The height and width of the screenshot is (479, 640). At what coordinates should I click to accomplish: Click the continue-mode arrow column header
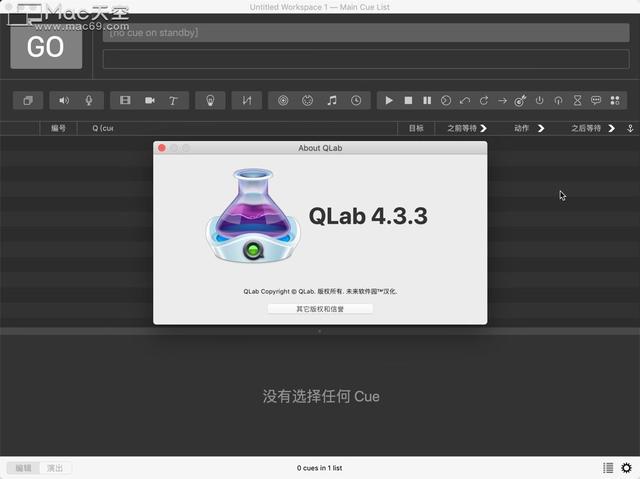(x=630, y=129)
